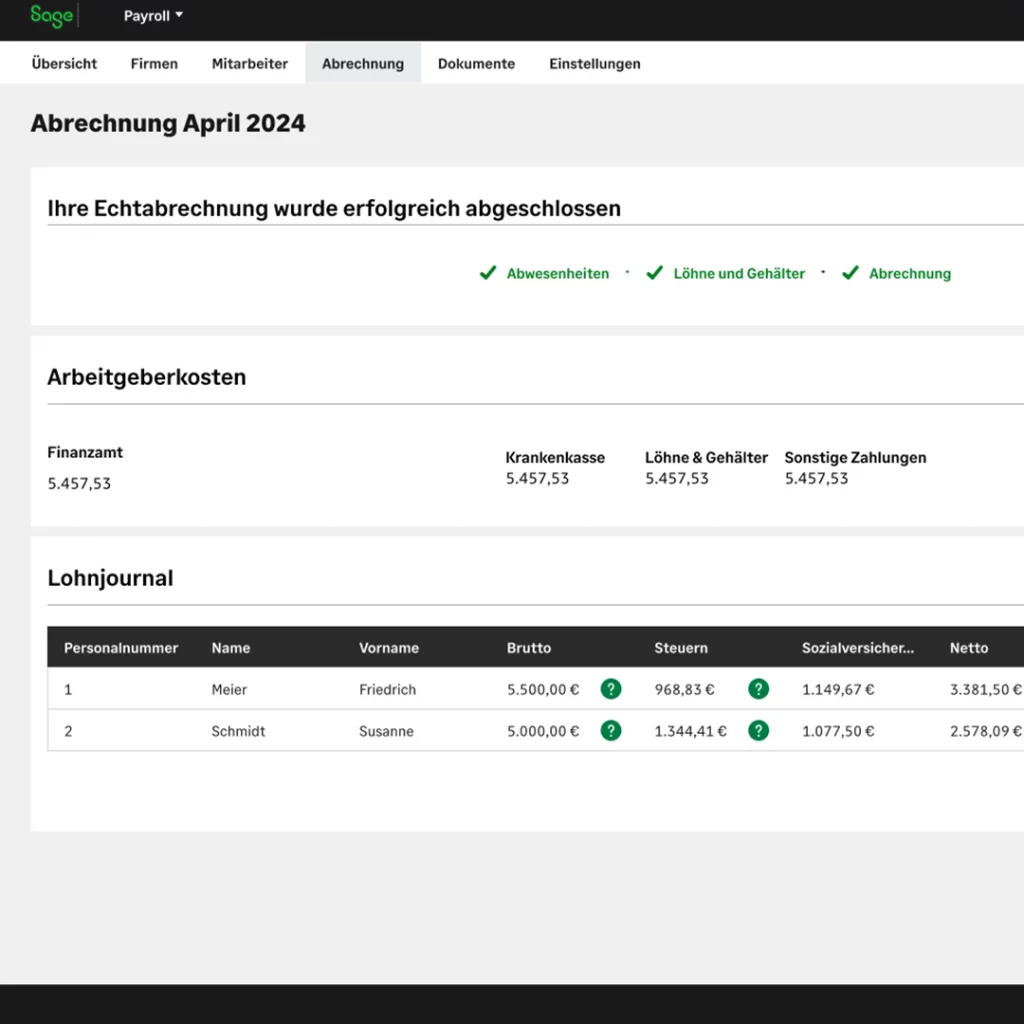The image size is (1024, 1024).
Task: Click the Abwesenheiten step checkmark icon
Action: click(x=488, y=273)
